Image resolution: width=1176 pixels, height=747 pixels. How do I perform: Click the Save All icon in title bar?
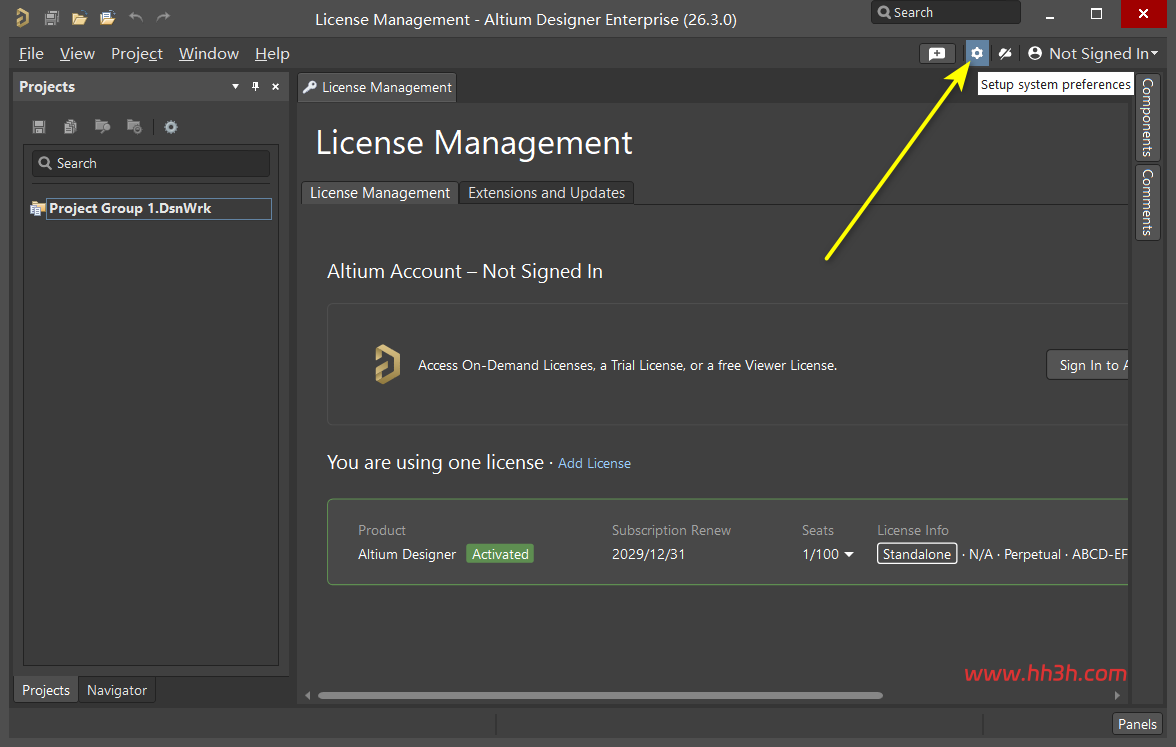52,17
